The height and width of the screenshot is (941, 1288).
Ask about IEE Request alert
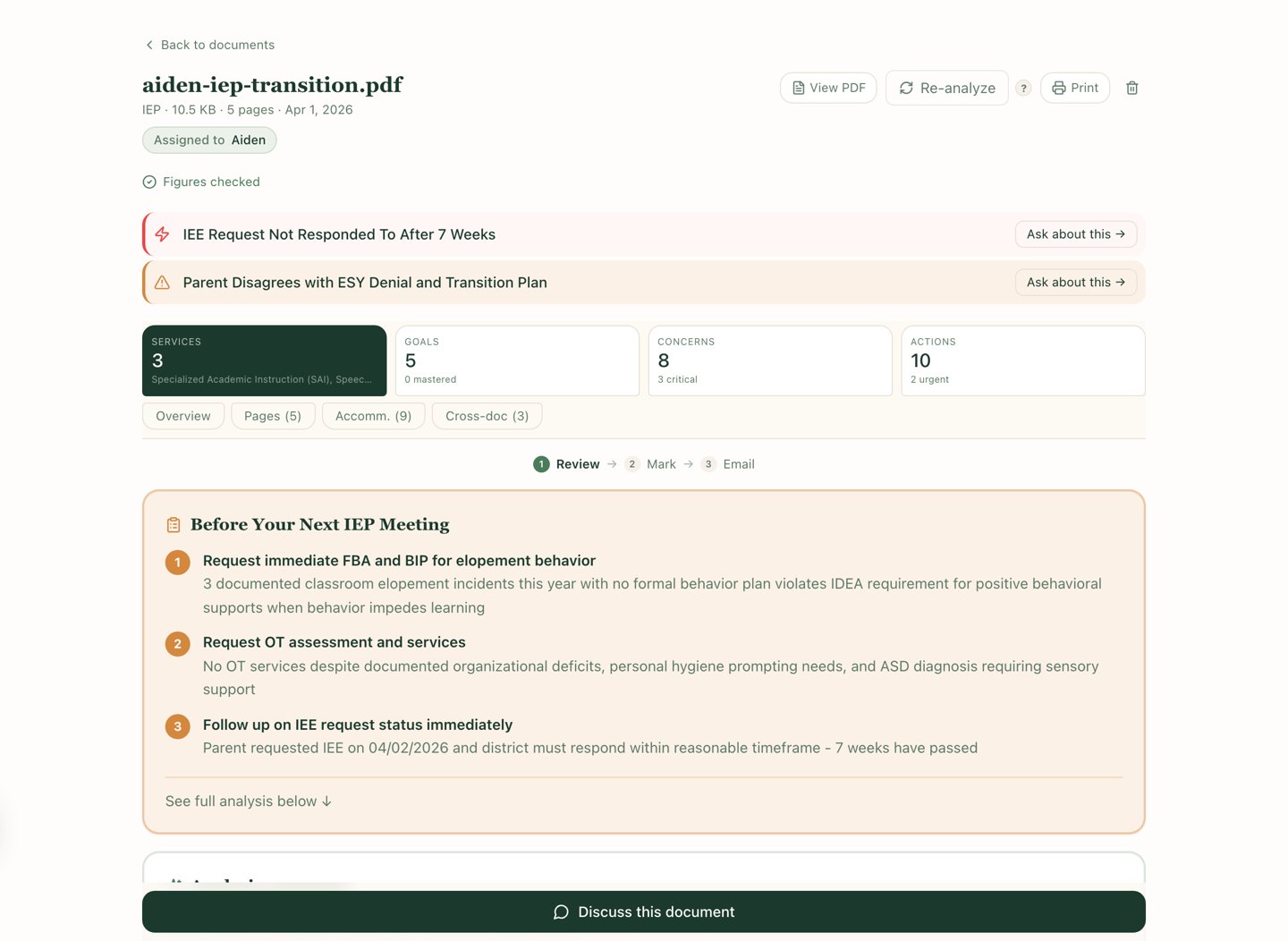pos(1076,234)
